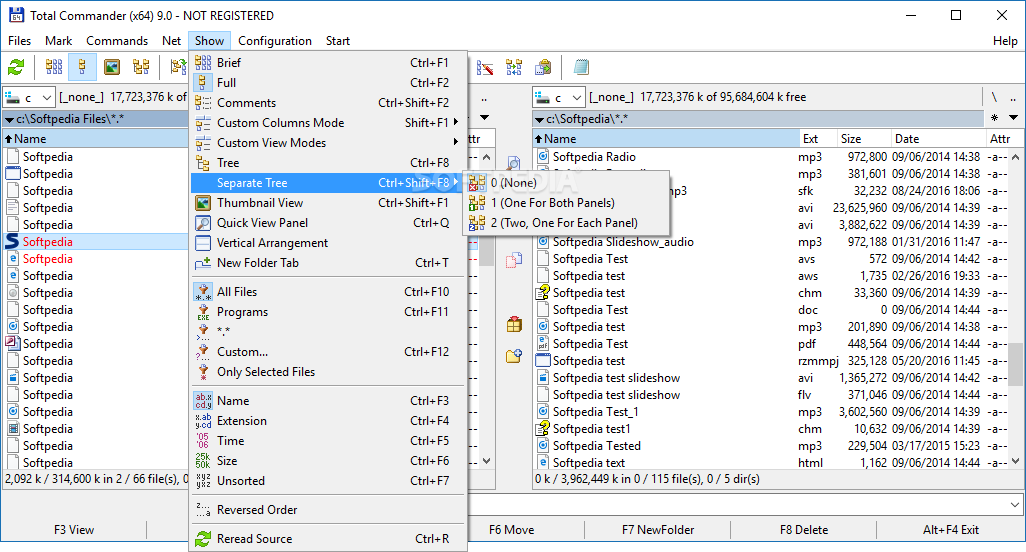Open Custom... file filter
The width and height of the screenshot is (1026, 552).
(x=329, y=352)
